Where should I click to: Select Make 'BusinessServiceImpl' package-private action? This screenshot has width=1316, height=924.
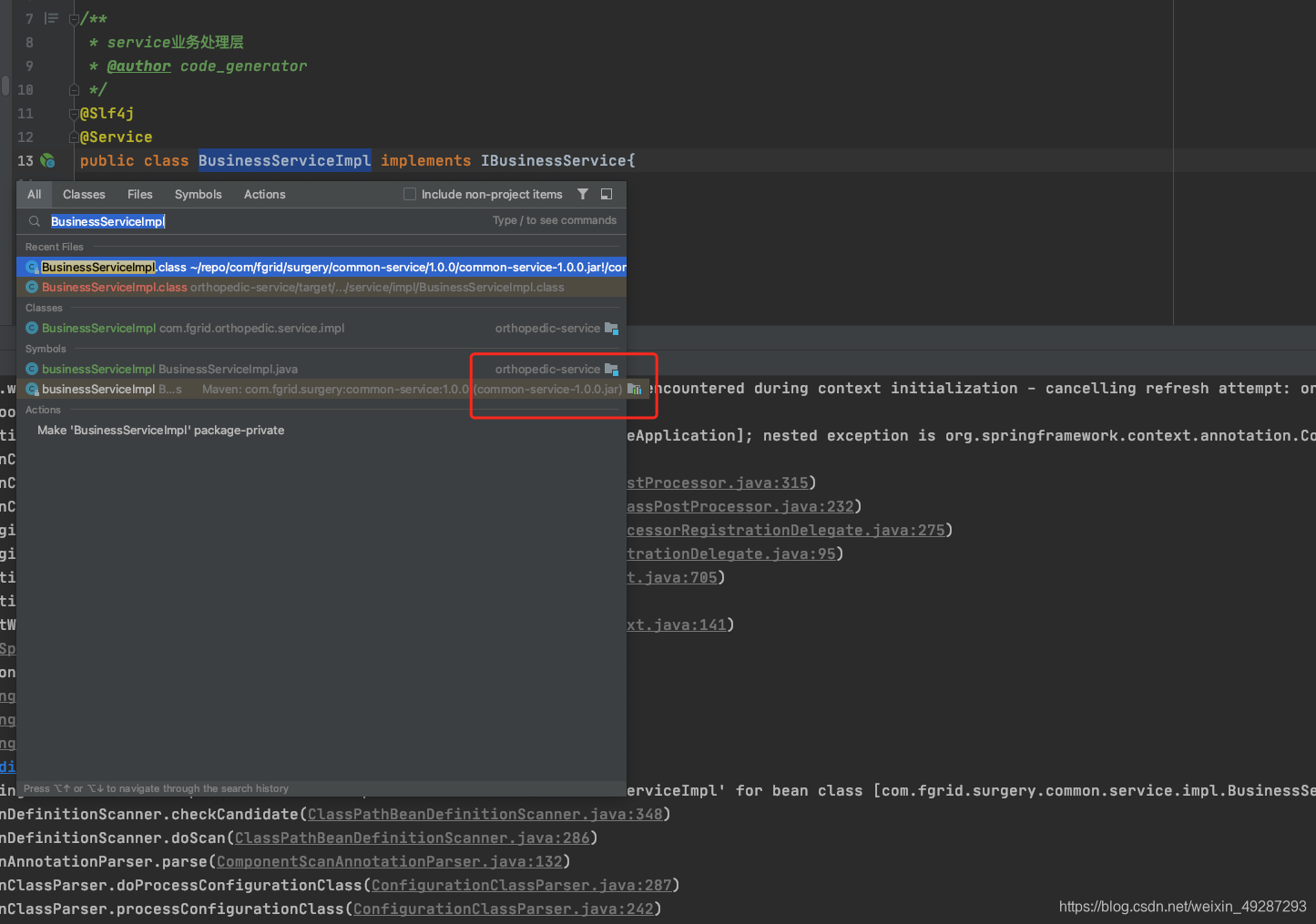(x=160, y=430)
